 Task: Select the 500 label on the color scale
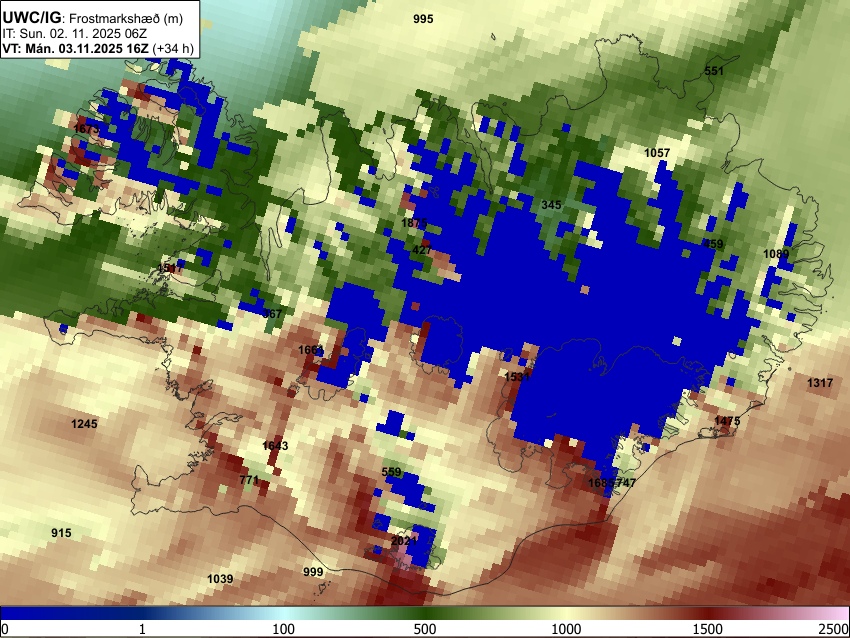click(425, 629)
